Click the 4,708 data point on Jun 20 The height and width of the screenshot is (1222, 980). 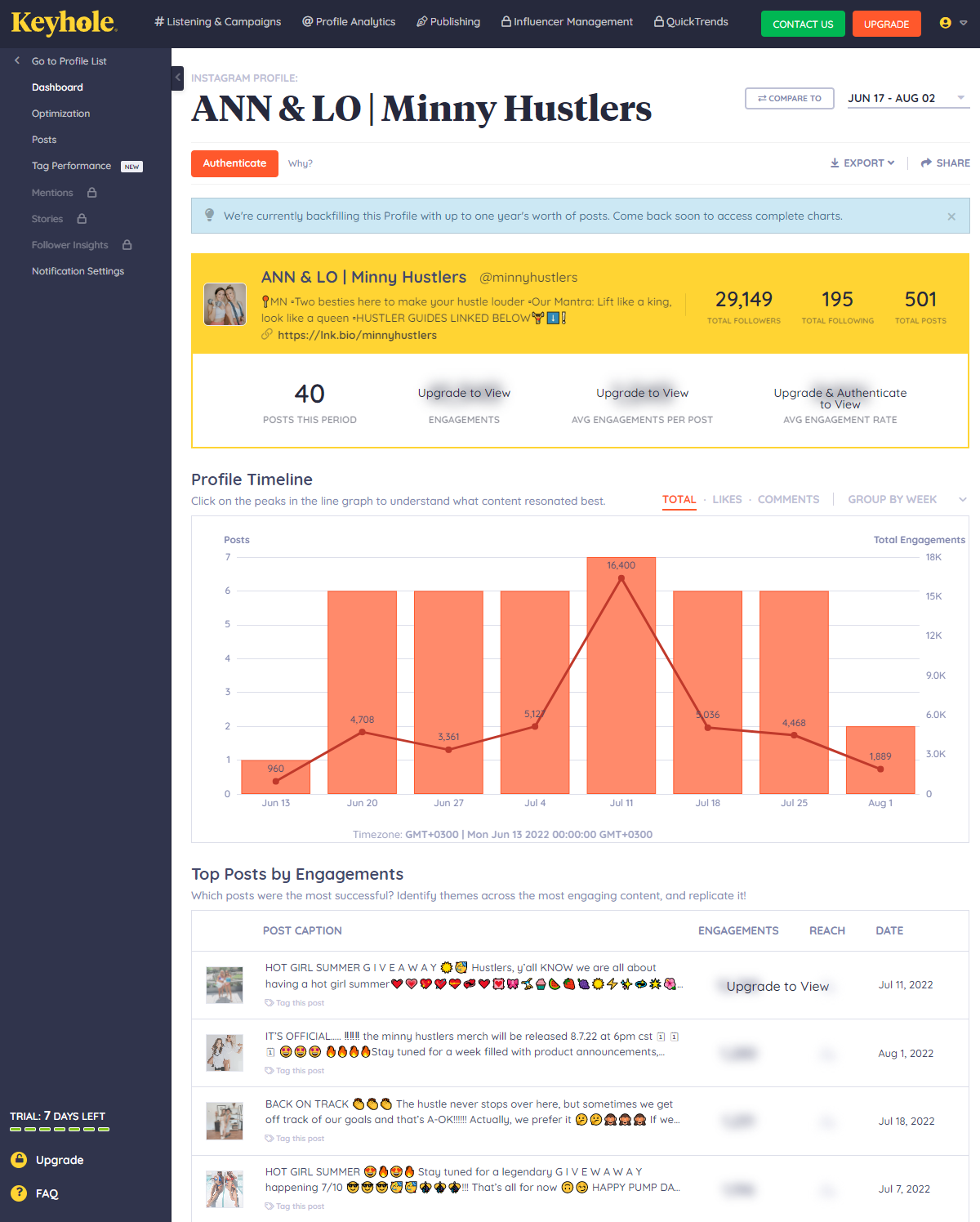363,732
